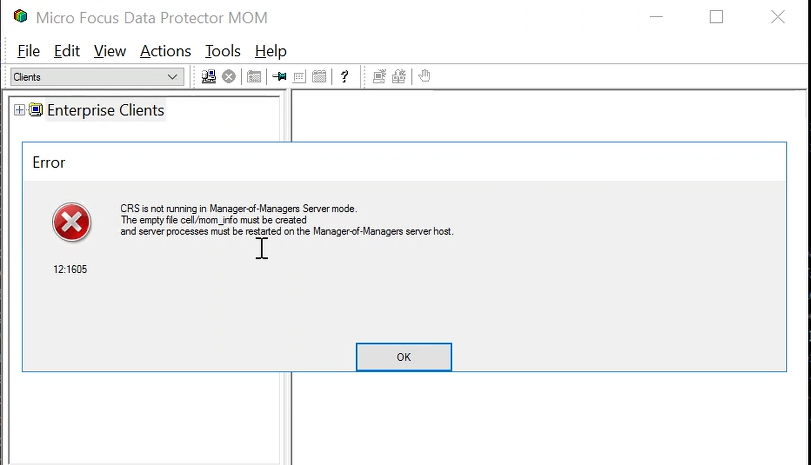
Task: Click the gray circled X toolbar icon
Action: click(x=229, y=77)
